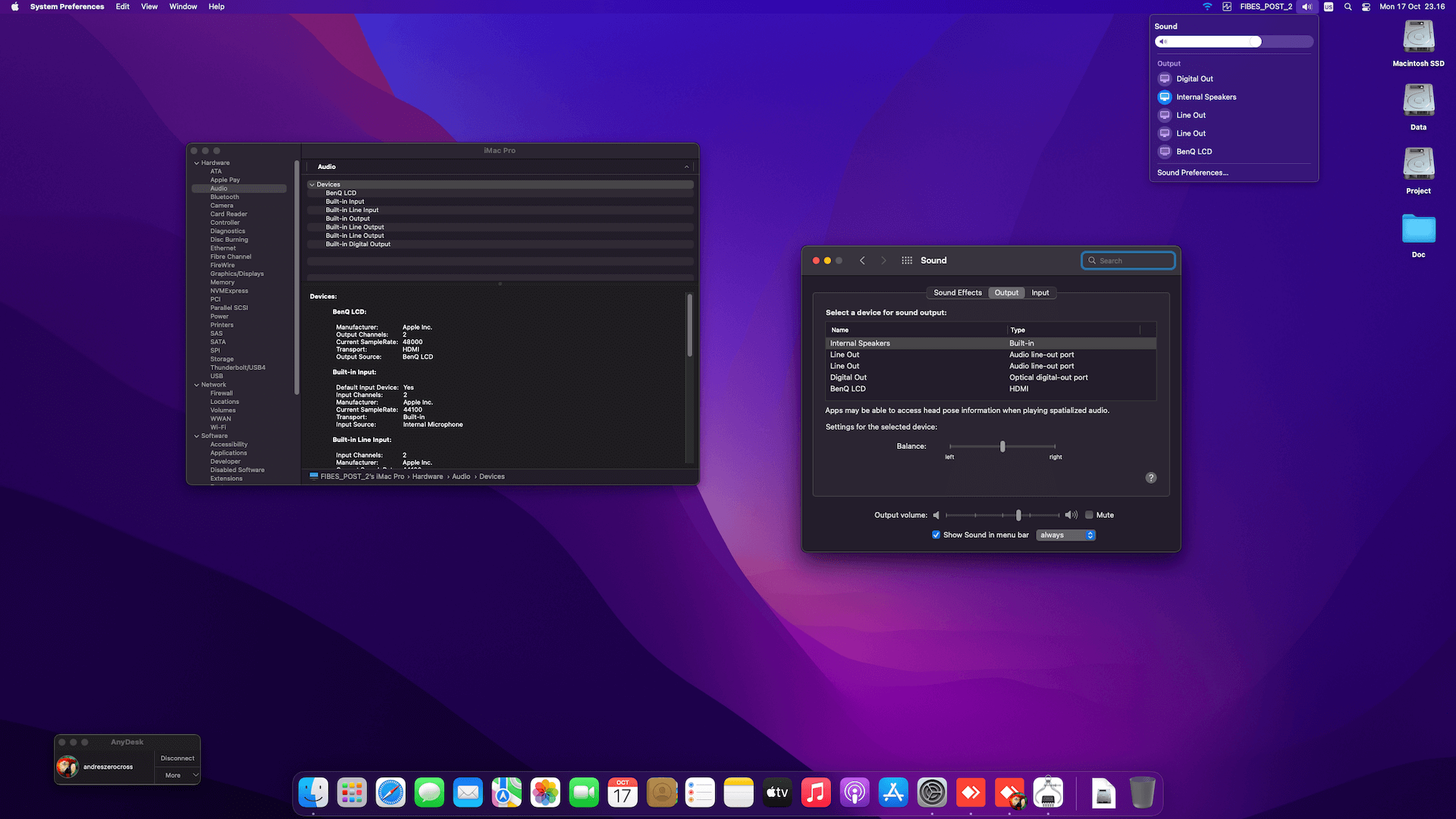Choose Digital Out in Sound menu
The height and width of the screenshot is (819, 1456).
pos(1234,79)
